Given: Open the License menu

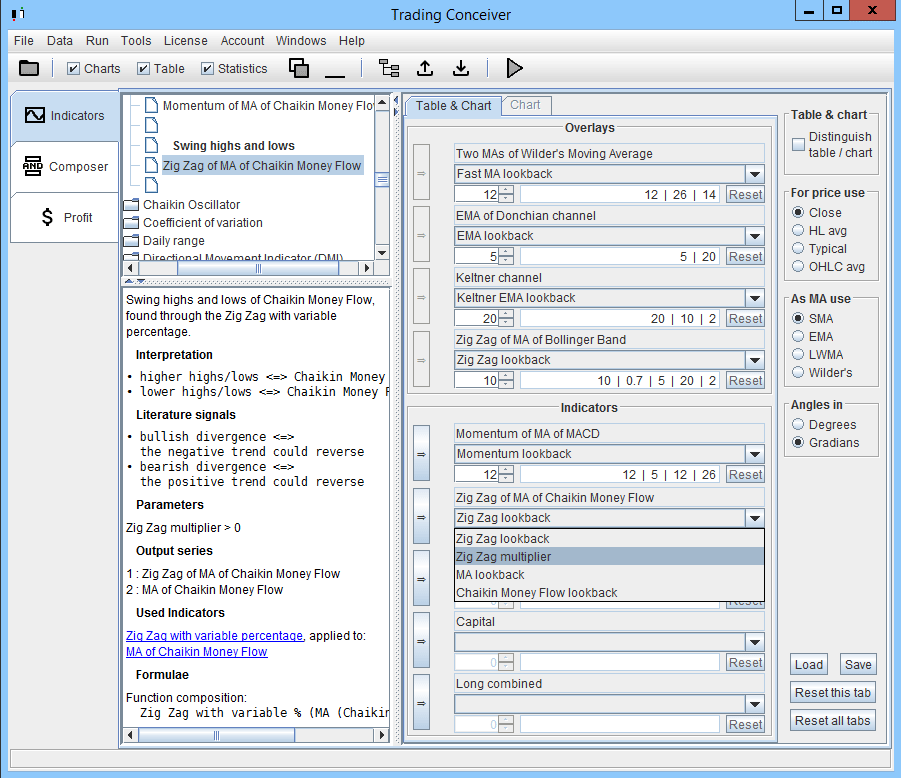Looking at the screenshot, I should coord(186,41).
